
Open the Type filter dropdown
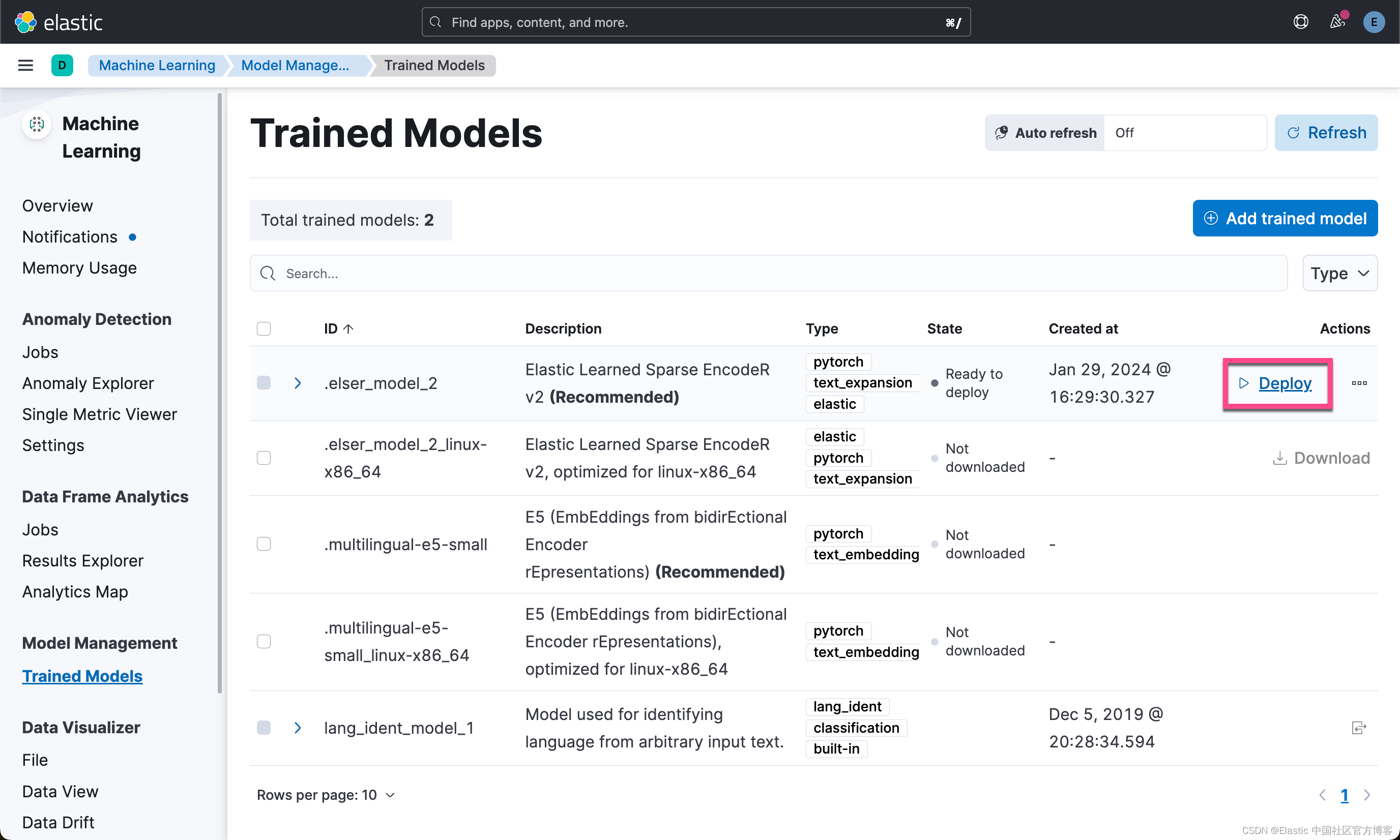click(x=1339, y=273)
